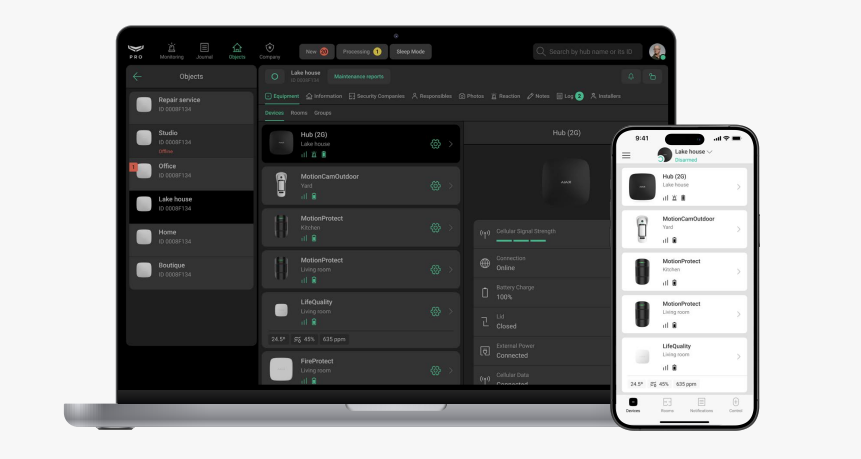Click the back arrow in Objects panel
Image resolution: width=861 pixels, height=459 pixels.
[137, 76]
